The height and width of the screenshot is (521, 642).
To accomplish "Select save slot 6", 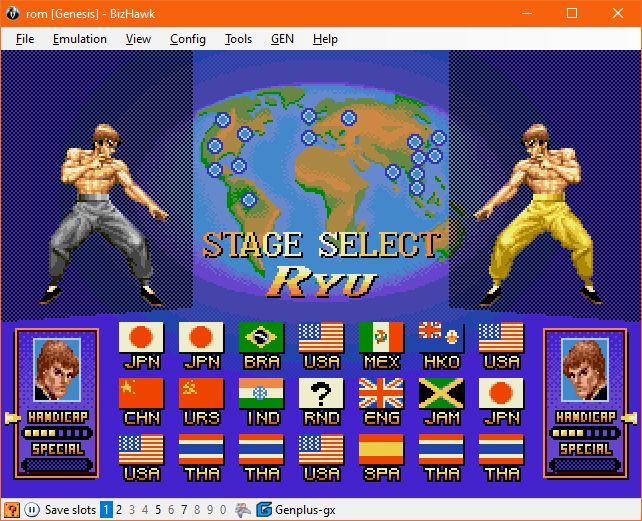I will [171, 510].
